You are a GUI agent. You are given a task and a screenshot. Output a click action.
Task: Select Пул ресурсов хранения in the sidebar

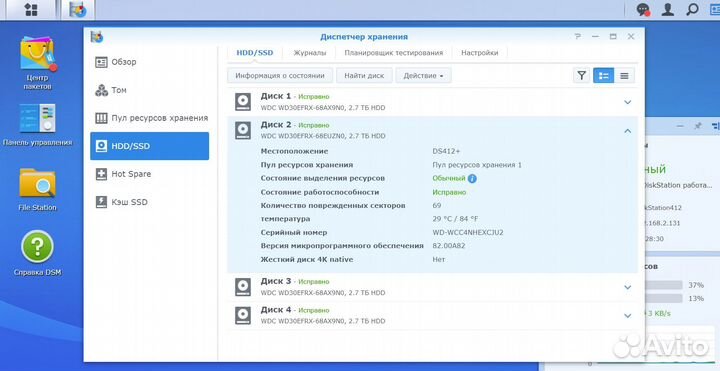coord(150,118)
